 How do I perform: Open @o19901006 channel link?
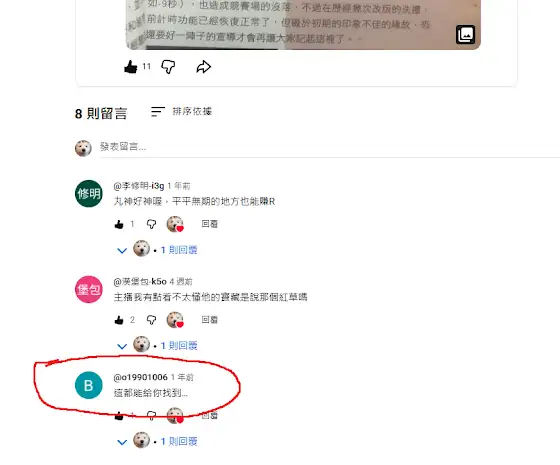[x=140, y=377]
